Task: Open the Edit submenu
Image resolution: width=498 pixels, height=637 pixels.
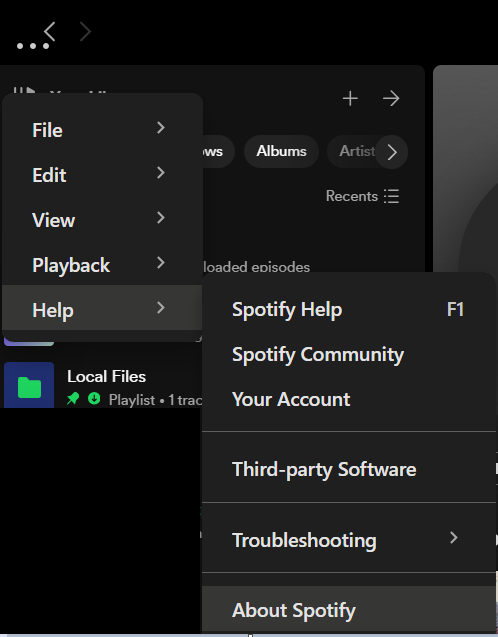Action: click(102, 175)
